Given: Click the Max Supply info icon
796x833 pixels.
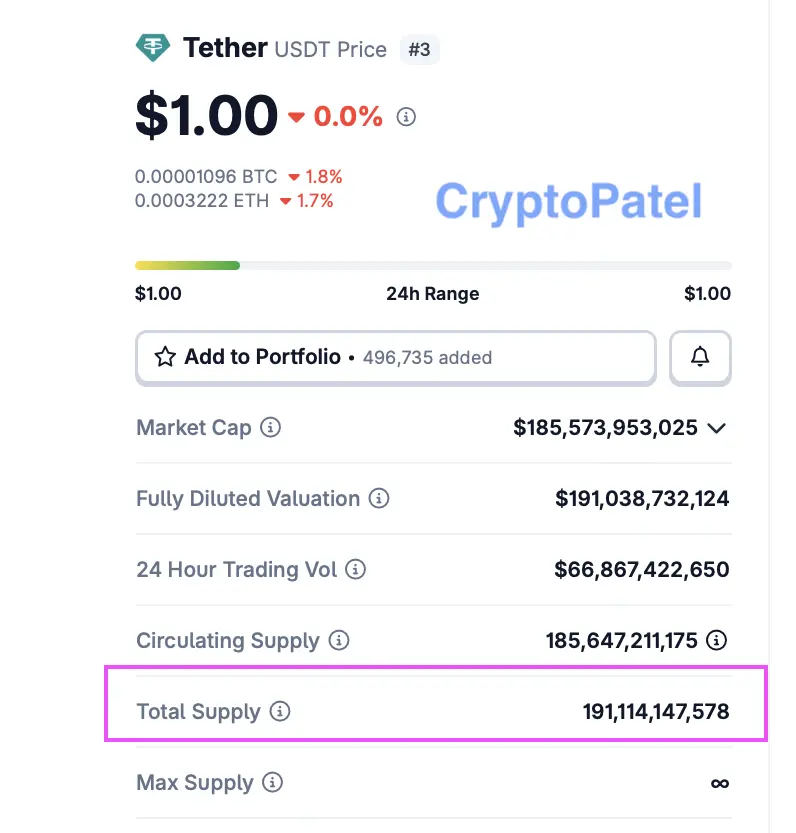Looking at the screenshot, I should coord(273,783).
